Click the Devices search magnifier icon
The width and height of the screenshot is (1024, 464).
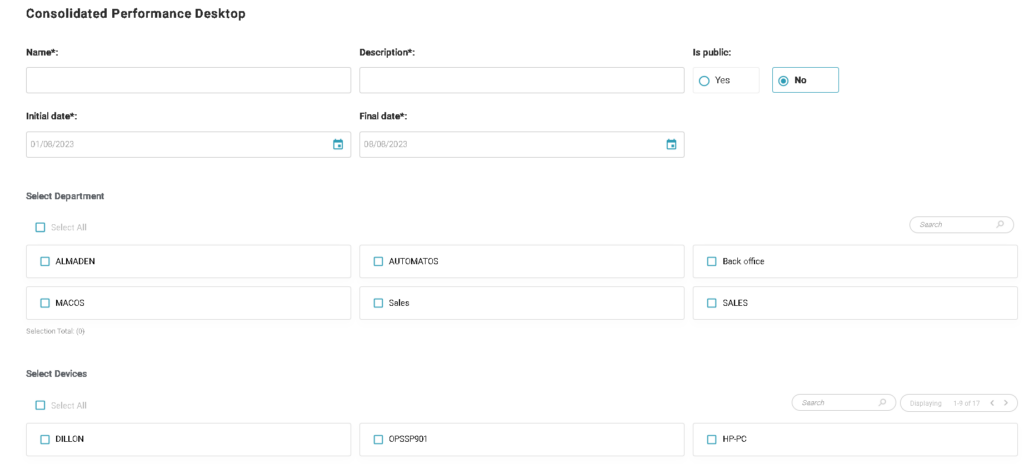point(881,402)
